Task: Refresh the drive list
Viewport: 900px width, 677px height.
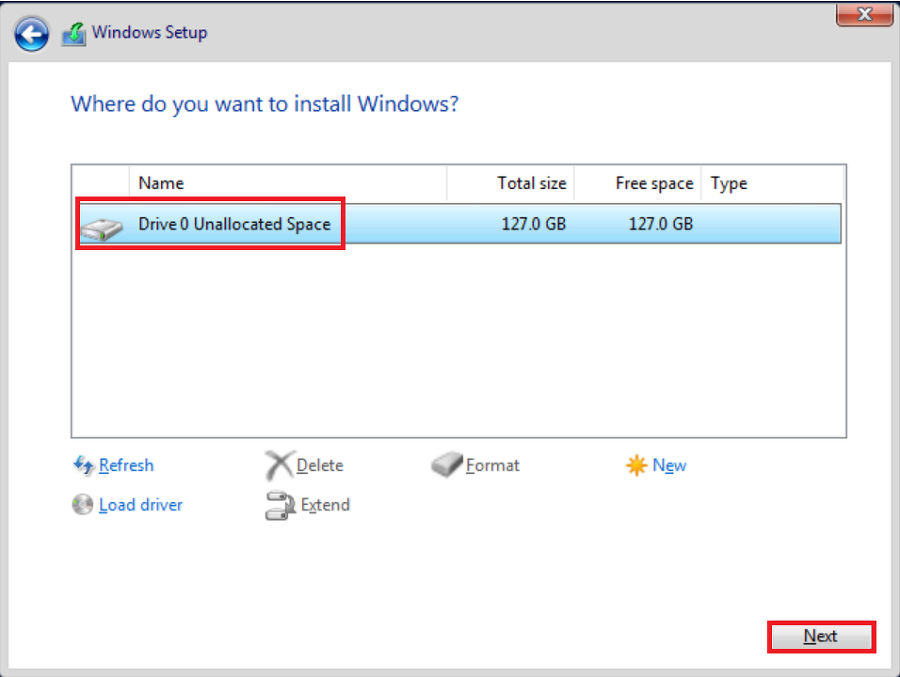Action: pyautogui.click(x=126, y=465)
